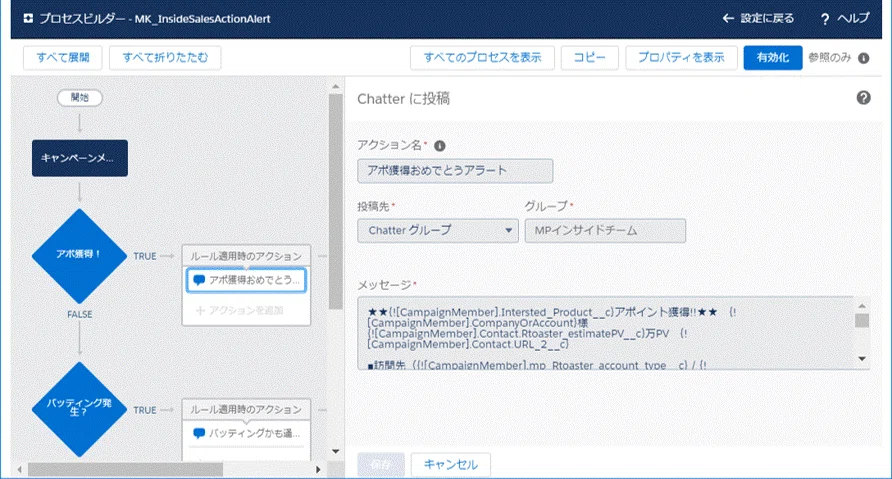Open the アポ獲得おめでとう... action item
The width and height of the screenshot is (892, 479).
click(x=246, y=280)
